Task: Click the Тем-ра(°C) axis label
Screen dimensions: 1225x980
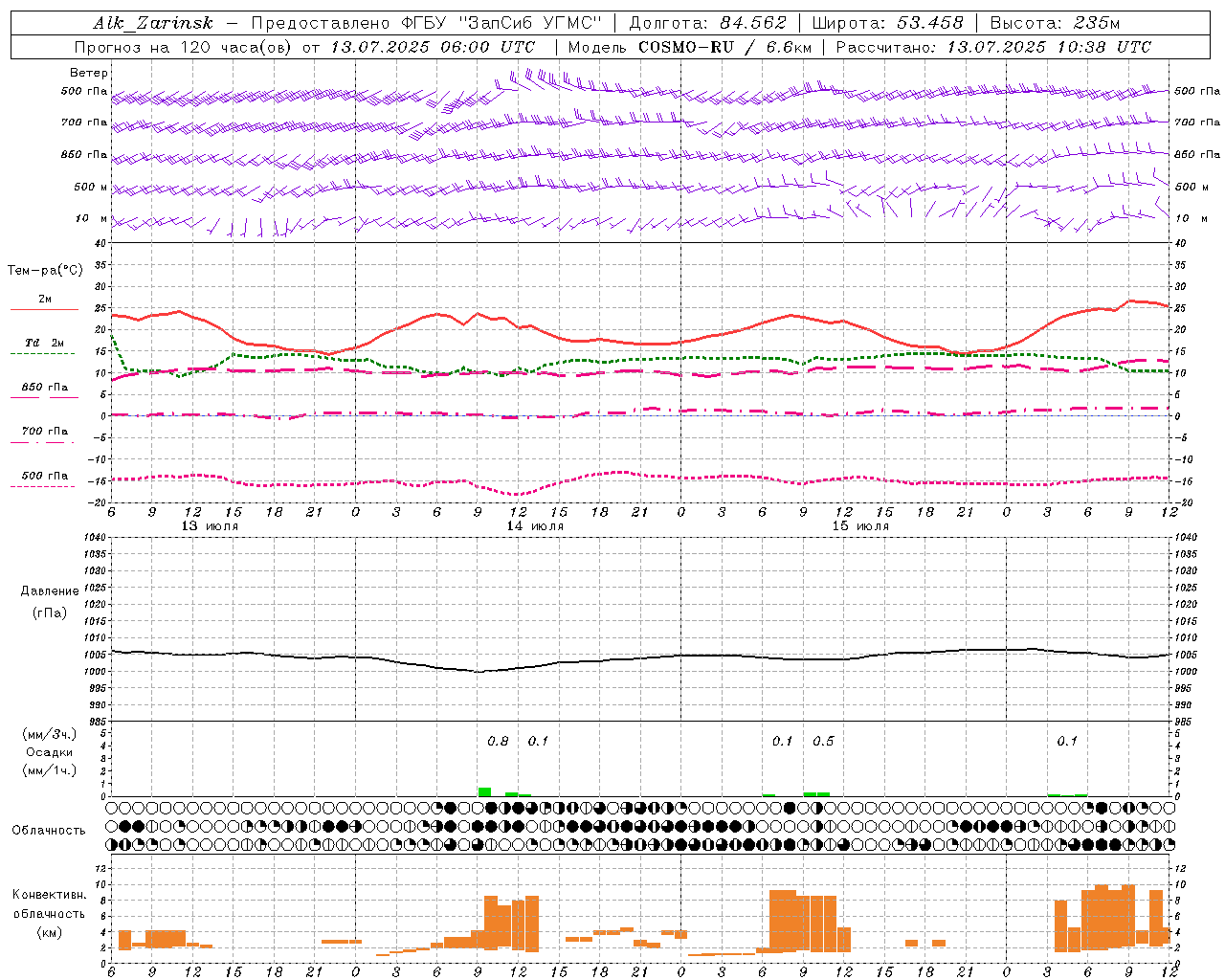Action: click(45, 271)
